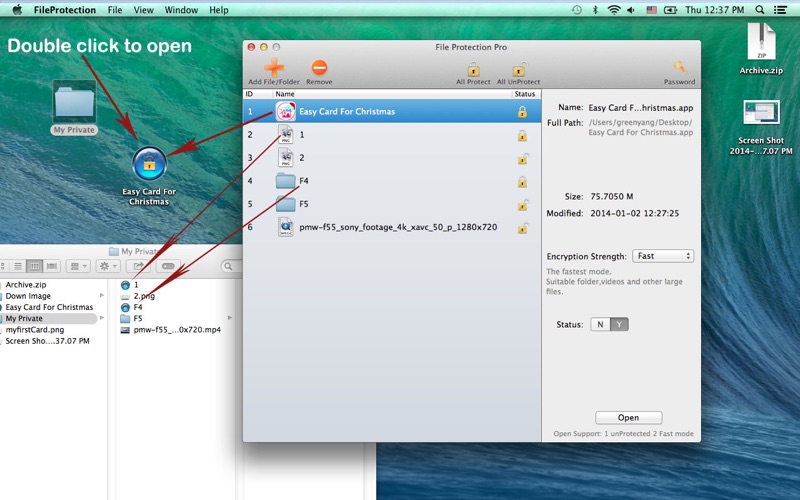Screen dimensions: 800x500
Task: Click the Open button
Action: [629, 418]
